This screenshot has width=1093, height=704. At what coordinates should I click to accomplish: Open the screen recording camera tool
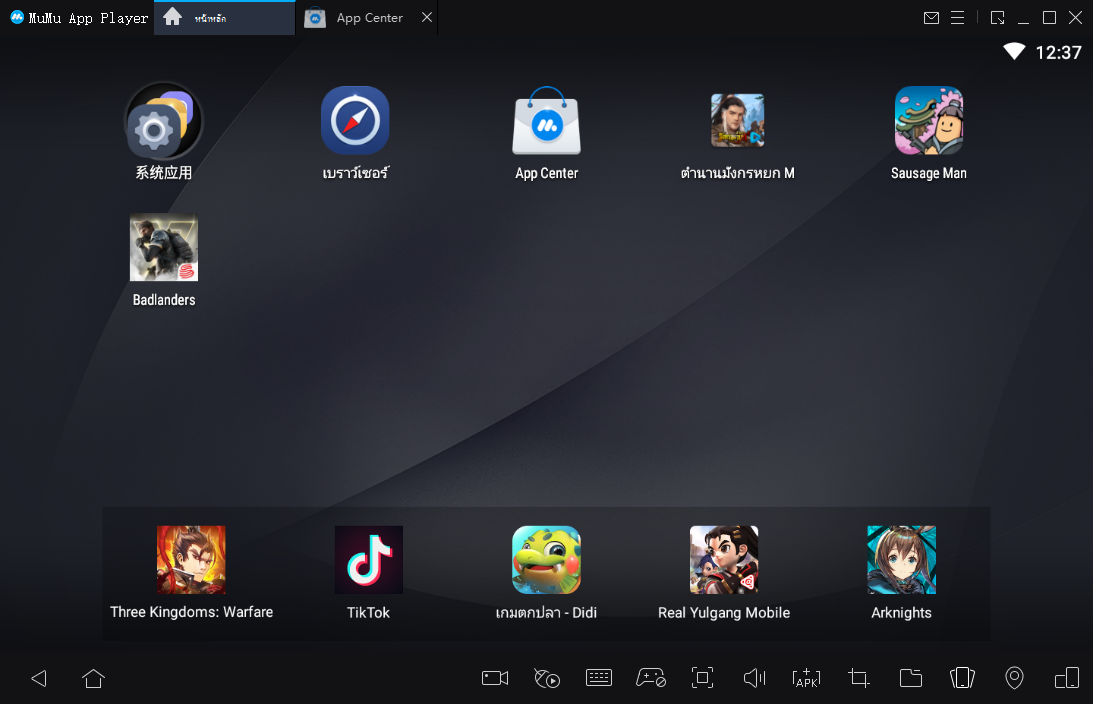[495, 678]
